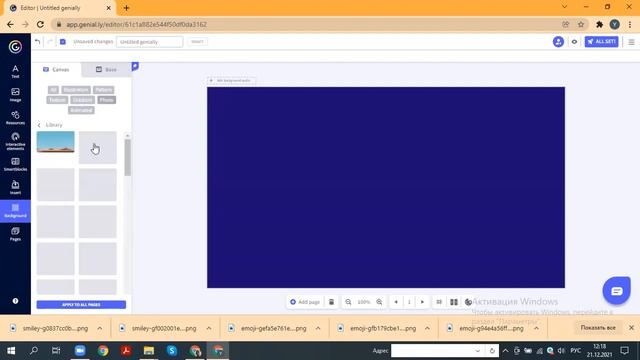Redo the last action

point(50,42)
